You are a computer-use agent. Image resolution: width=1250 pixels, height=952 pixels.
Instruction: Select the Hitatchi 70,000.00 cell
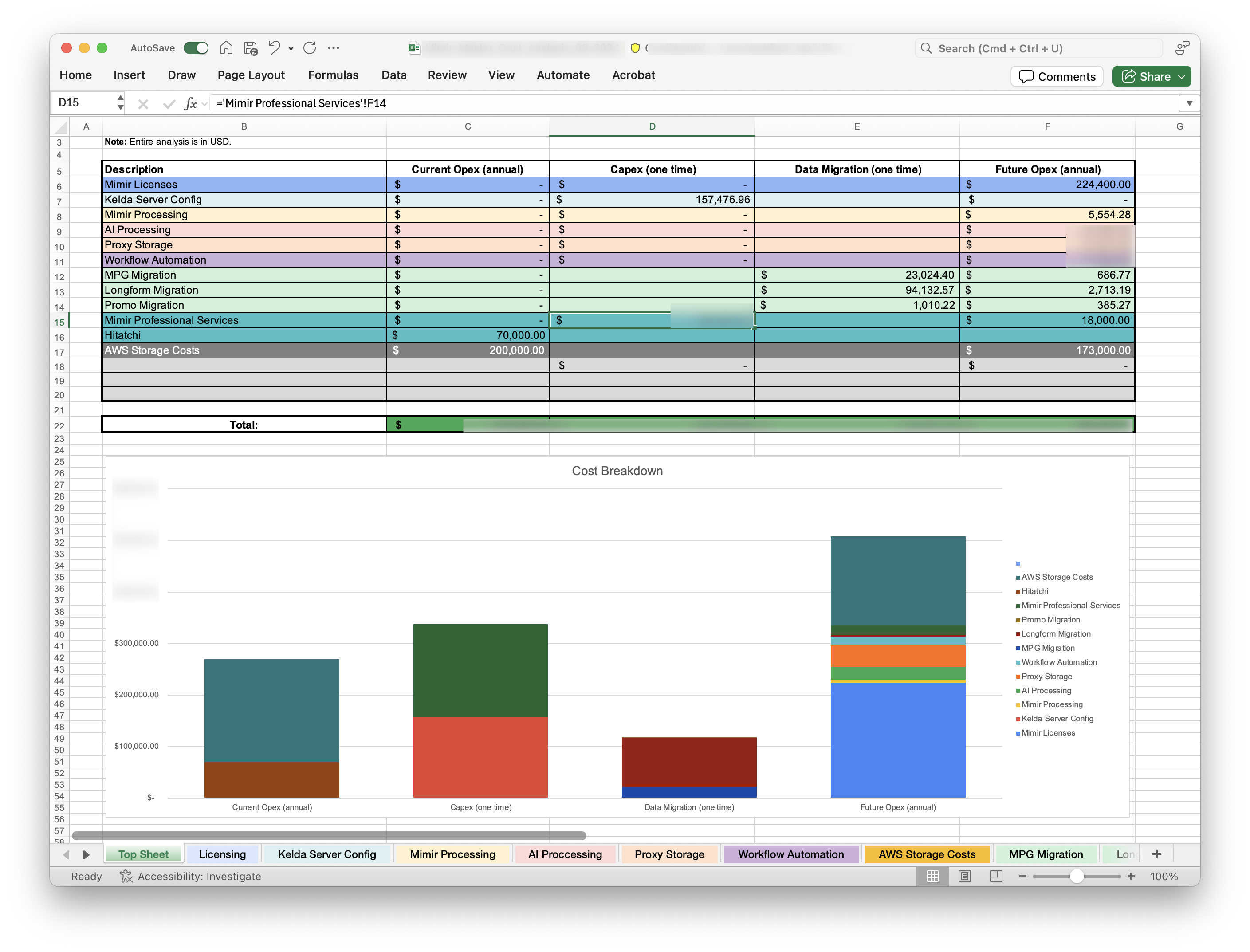pyautogui.click(x=468, y=335)
